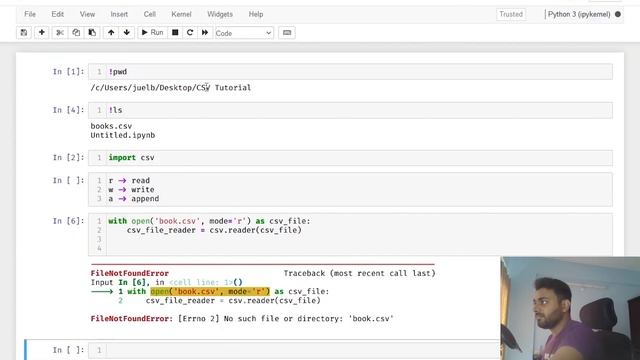This screenshot has height=360, width=640.
Task: Click the 'a → append' line in cell
Action: click(x=133, y=199)
